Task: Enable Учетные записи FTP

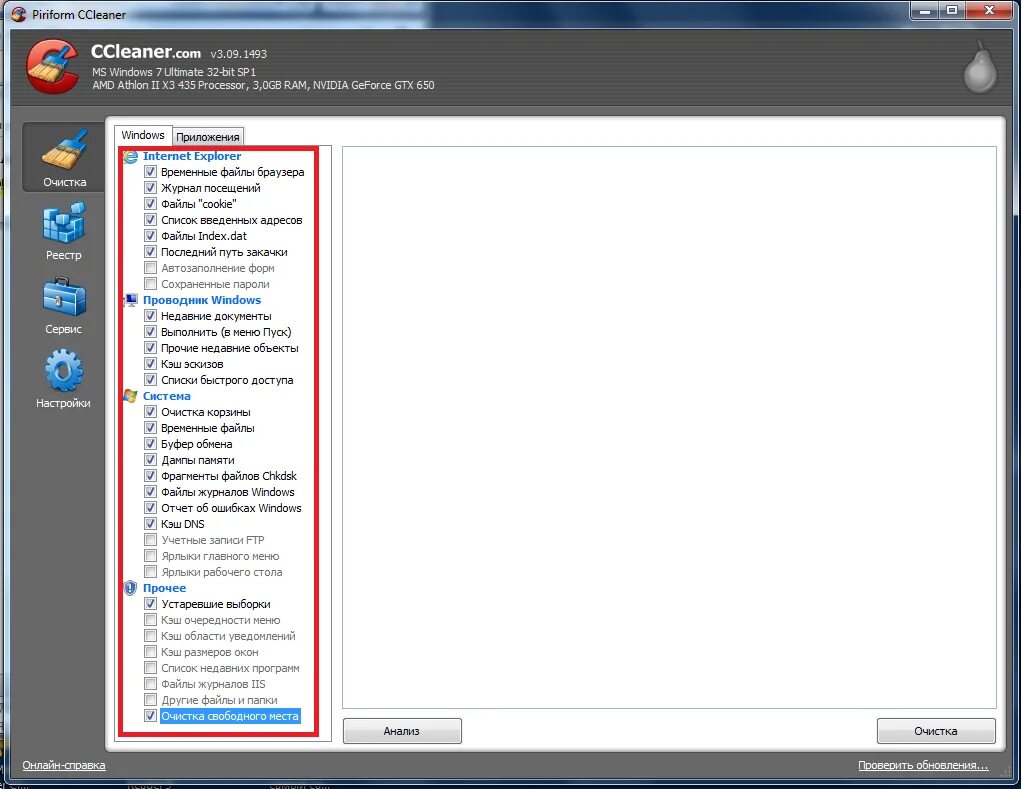Action: tap(150, 540)
